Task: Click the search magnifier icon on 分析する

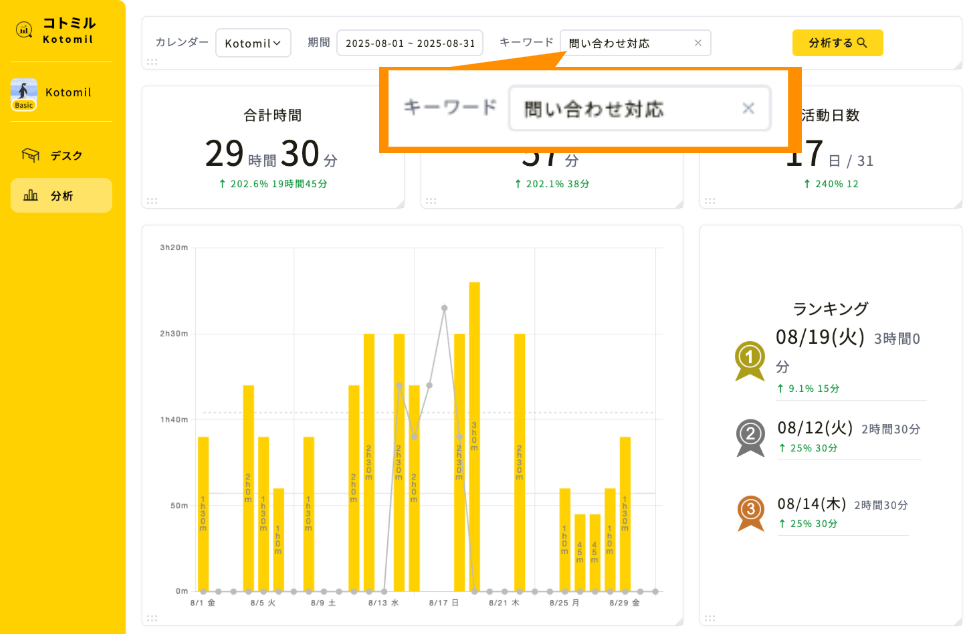Action: pyautogui.click(x=862, y=43)
